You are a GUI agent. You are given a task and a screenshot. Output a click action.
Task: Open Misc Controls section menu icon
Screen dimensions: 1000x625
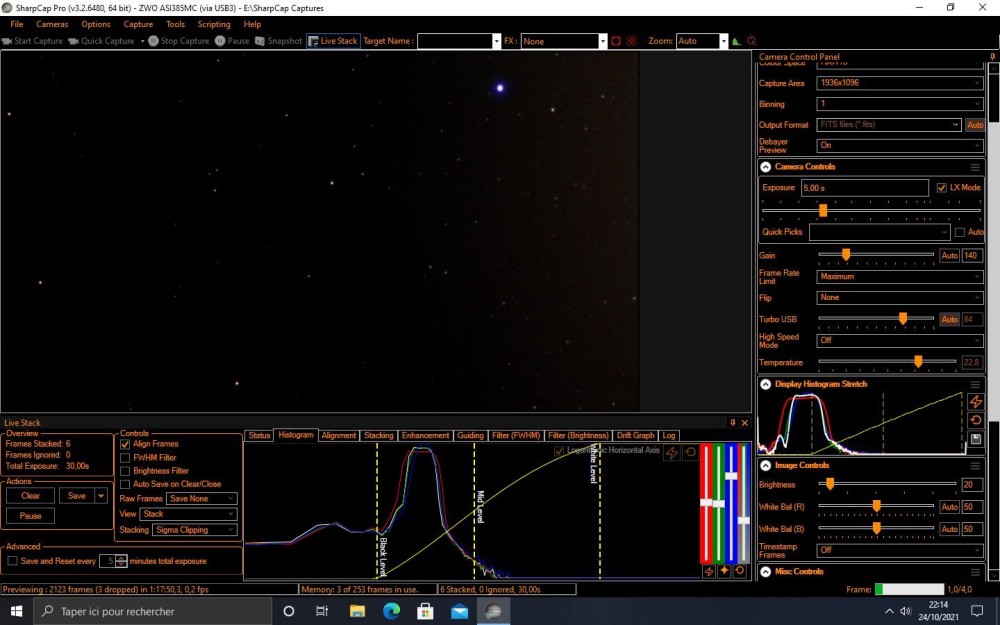click(975, 572)
